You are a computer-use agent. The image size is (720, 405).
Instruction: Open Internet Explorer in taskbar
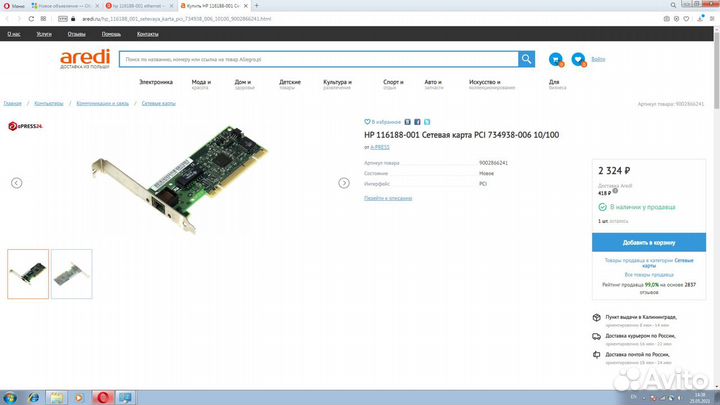click(34, 398)
